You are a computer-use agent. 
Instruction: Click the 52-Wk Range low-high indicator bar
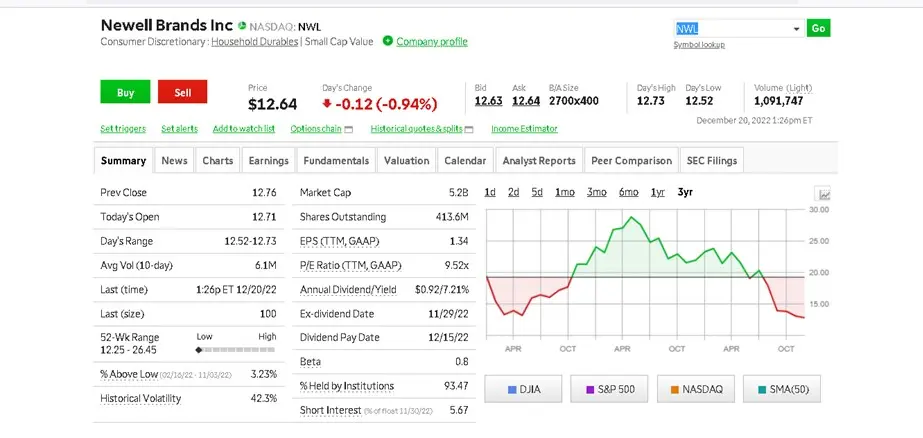pyautogui.click(x=235, y=350)
